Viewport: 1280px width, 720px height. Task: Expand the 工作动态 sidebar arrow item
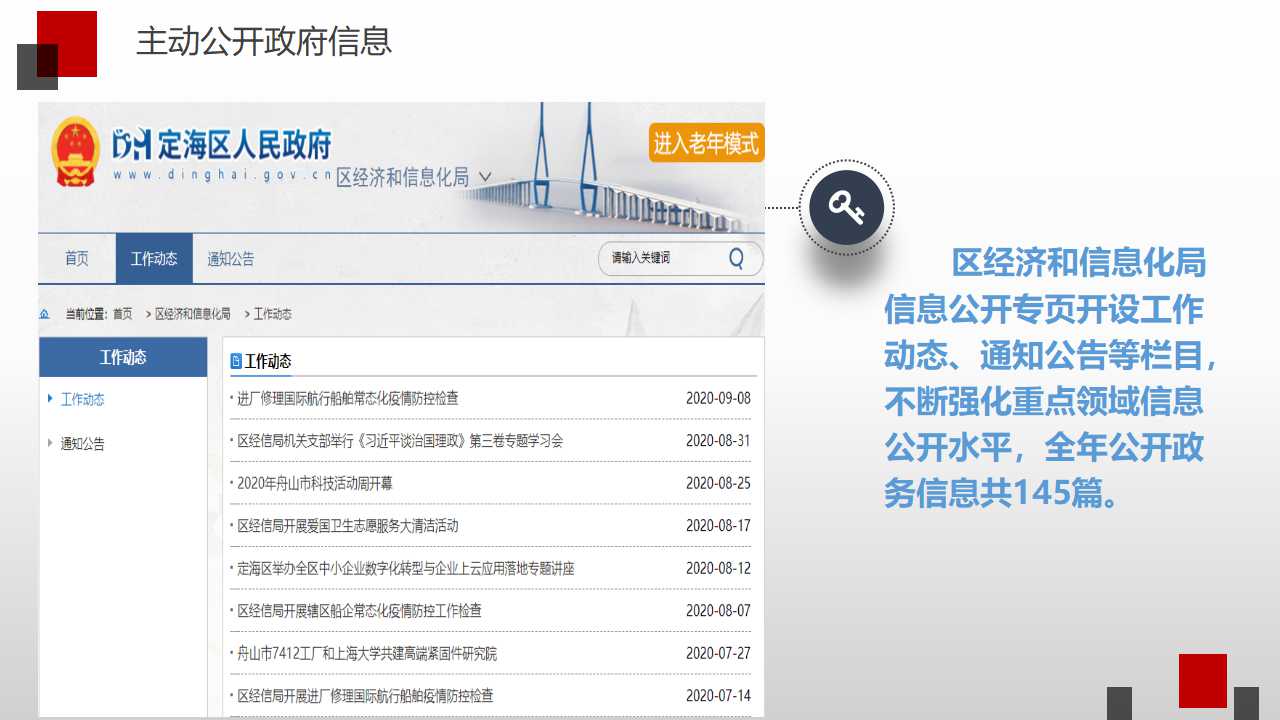coord(51,399)
